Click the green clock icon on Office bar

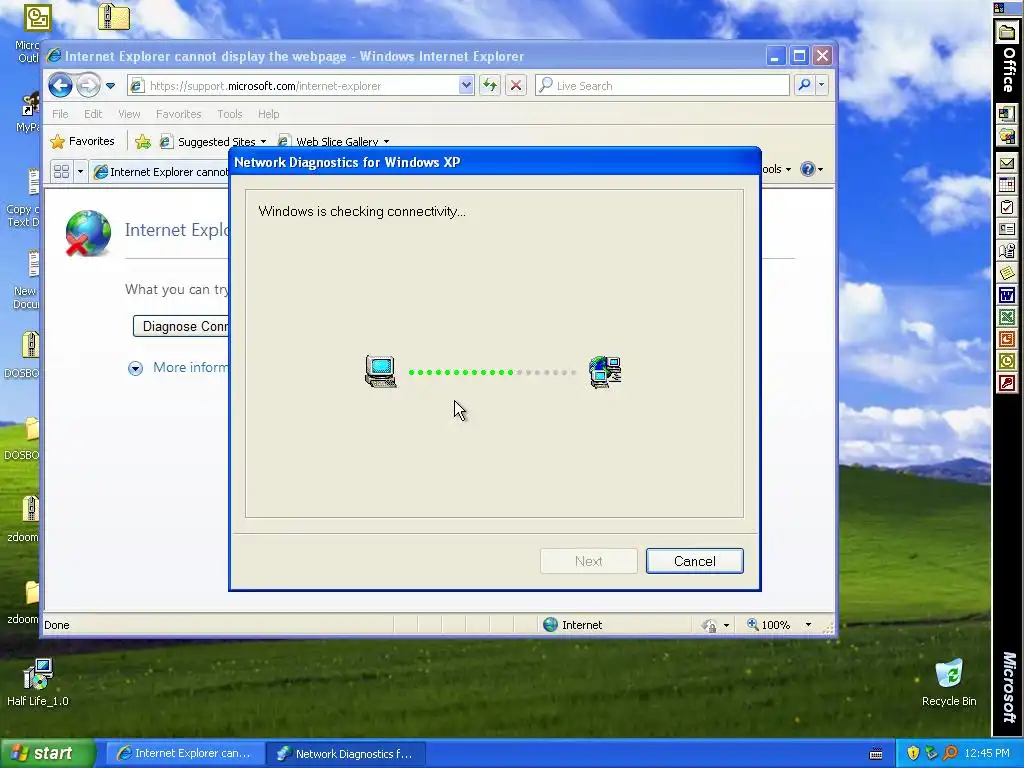1006,361
